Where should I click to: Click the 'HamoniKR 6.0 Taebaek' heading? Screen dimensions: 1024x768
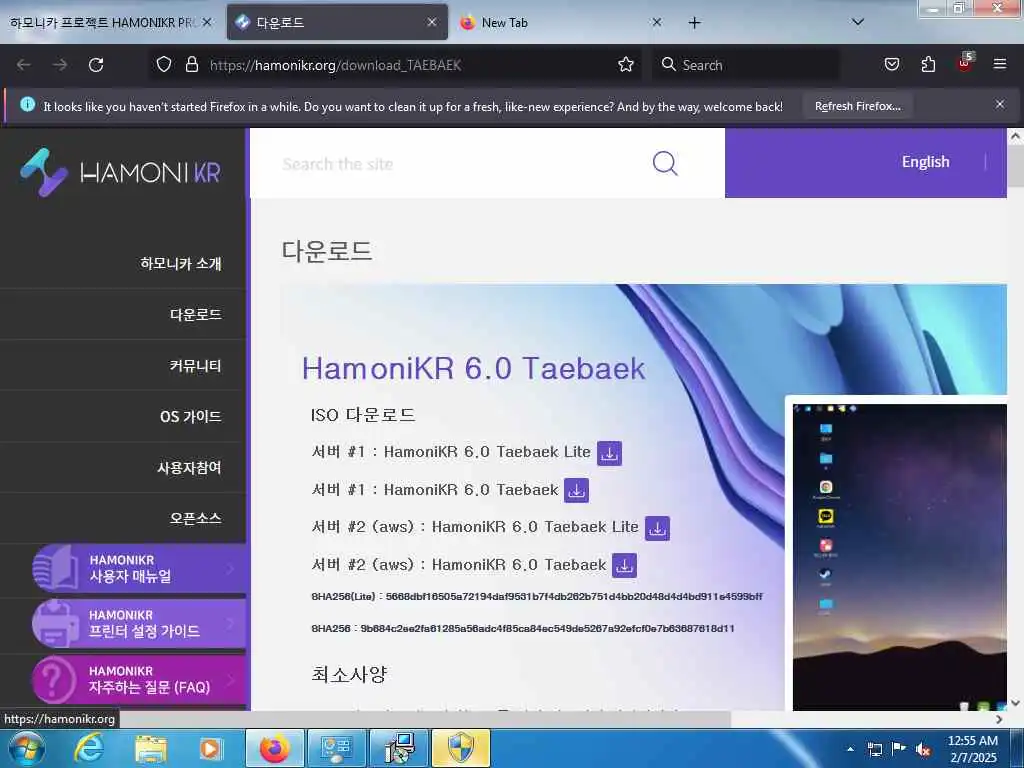pos(473,368)
